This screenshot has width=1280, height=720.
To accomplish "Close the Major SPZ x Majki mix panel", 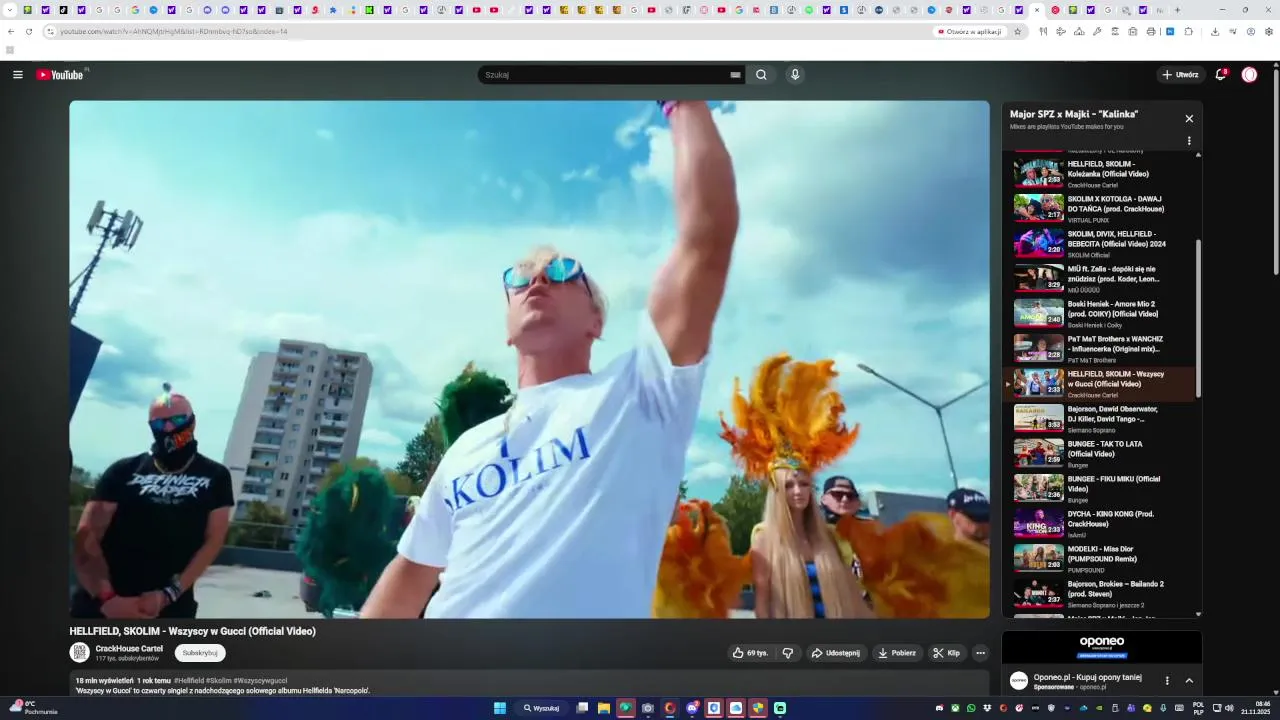I will click(1189, 118).
